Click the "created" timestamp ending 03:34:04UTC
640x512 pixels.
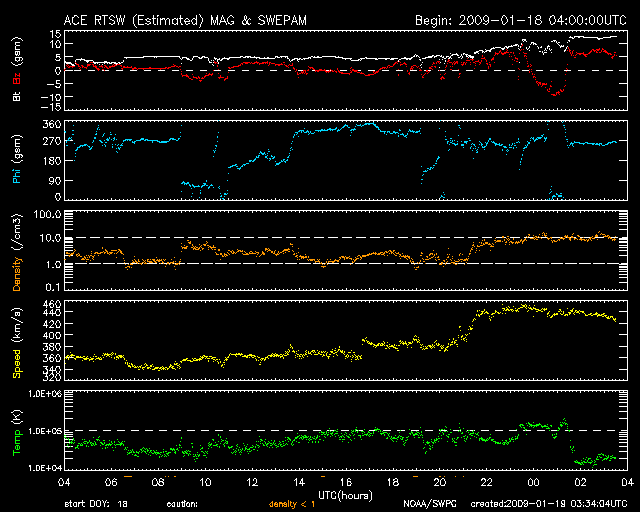click(549, 504)
